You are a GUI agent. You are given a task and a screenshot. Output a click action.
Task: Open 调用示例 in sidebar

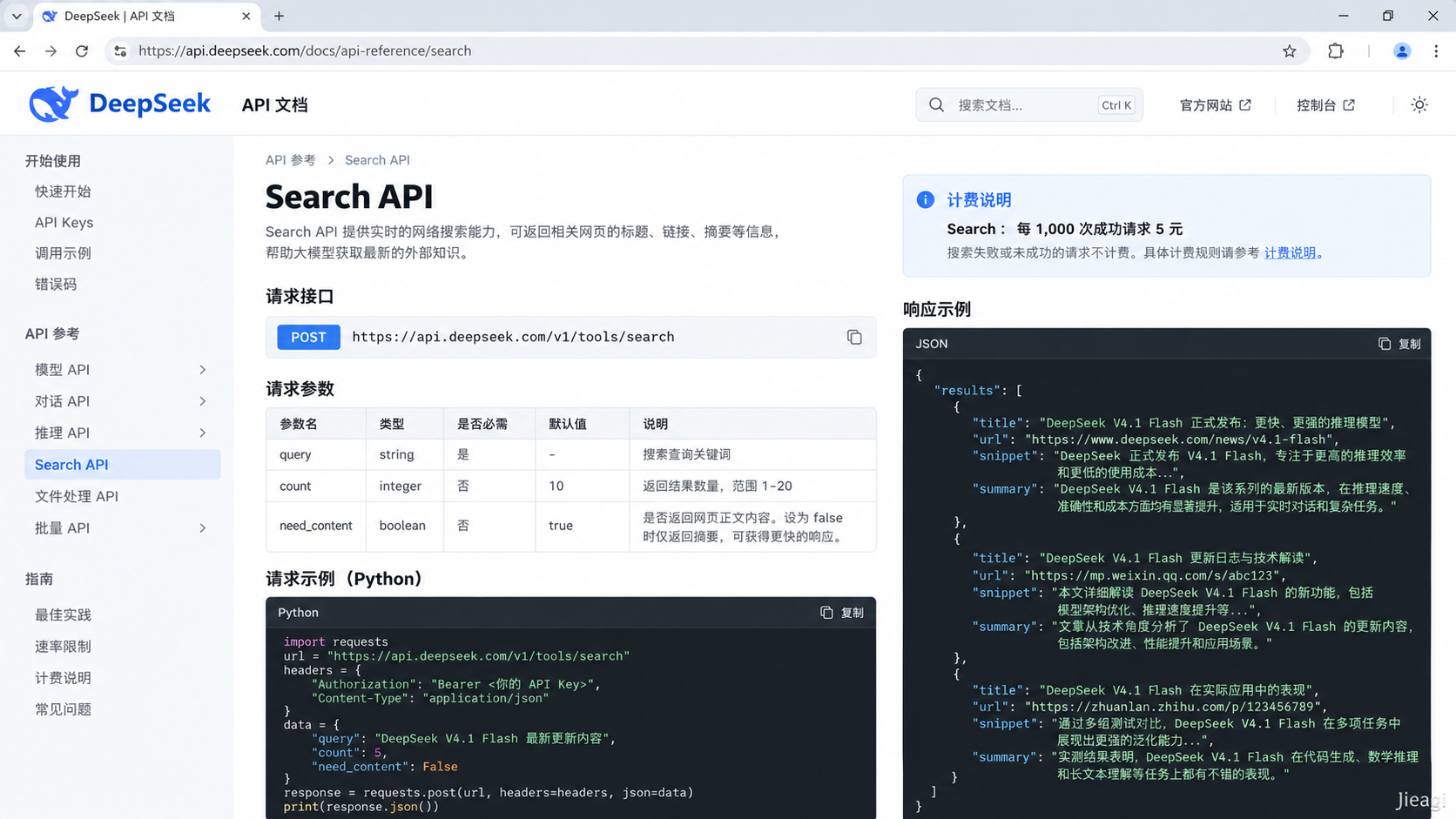pos(63,253)
